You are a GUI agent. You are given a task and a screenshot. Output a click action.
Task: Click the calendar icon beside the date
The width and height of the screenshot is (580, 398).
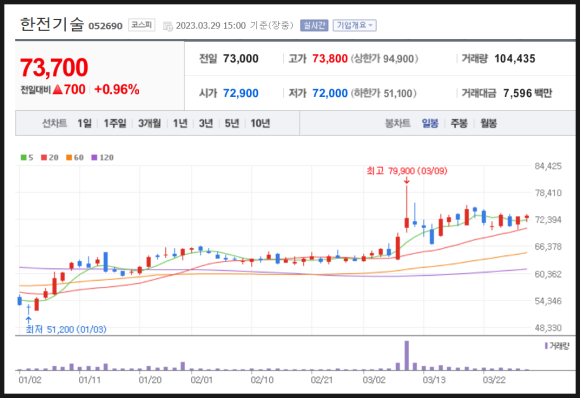[168, 26]
